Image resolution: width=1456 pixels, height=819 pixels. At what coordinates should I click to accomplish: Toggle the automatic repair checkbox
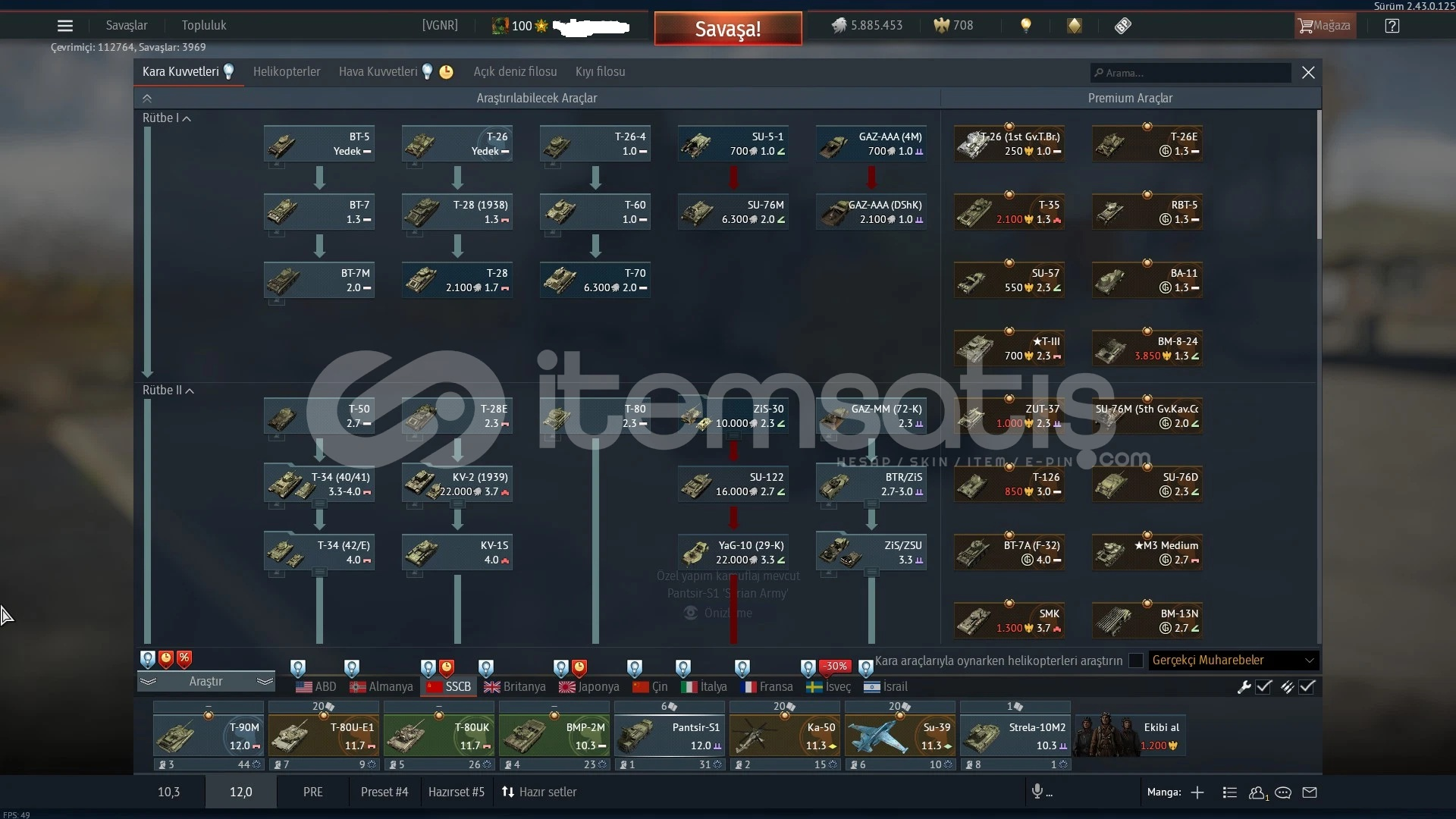[1263, 687]
